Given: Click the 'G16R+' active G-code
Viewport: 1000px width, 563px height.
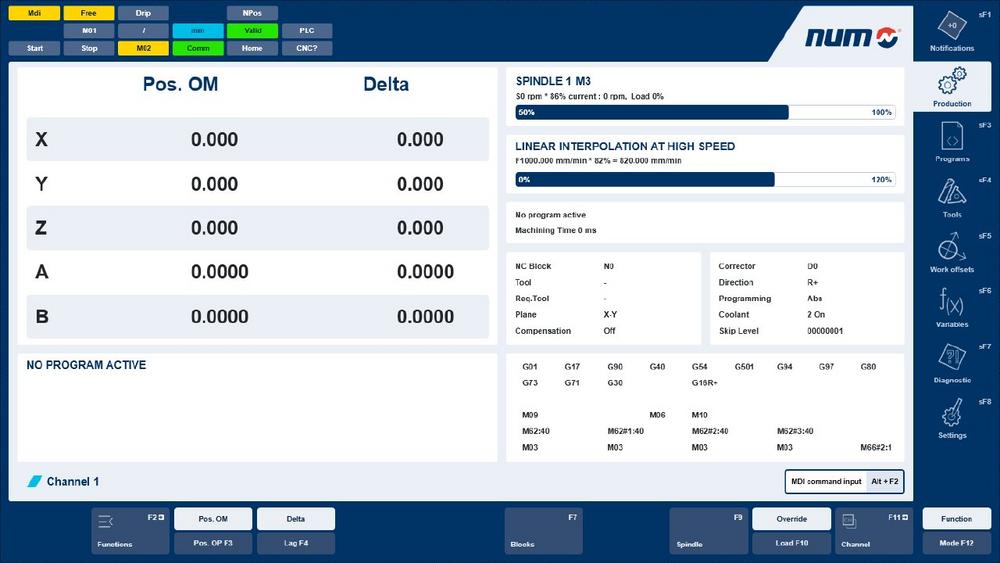Looking at the screenshot, I should 704,383.
